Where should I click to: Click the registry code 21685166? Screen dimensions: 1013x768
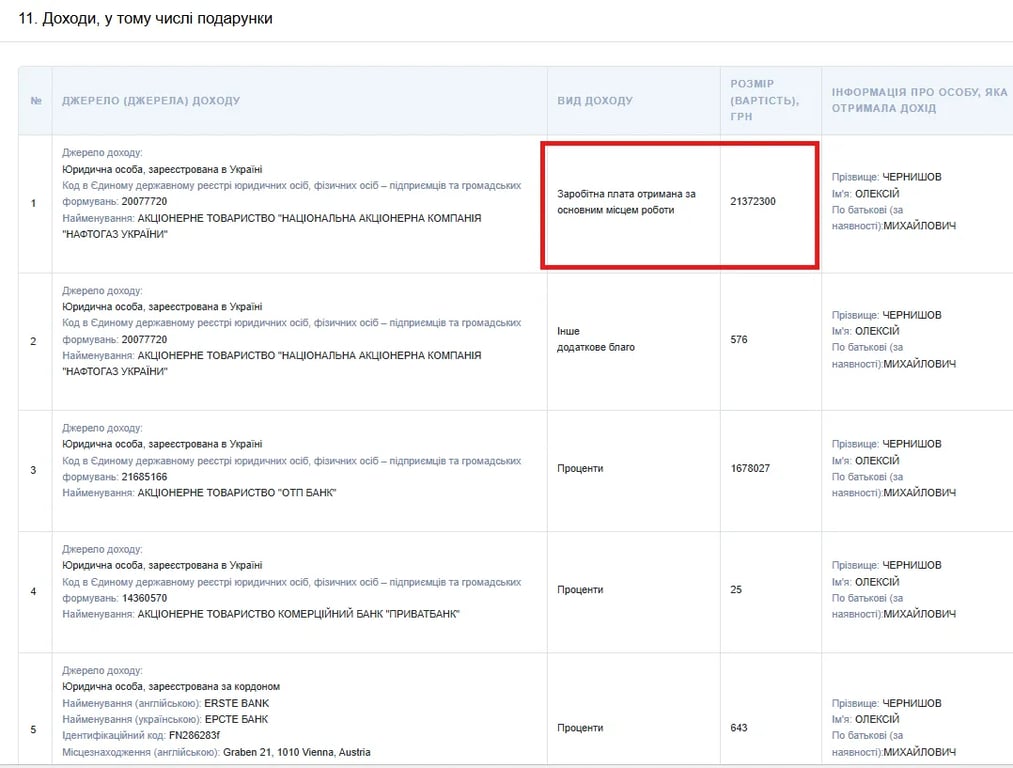point(144,477)
